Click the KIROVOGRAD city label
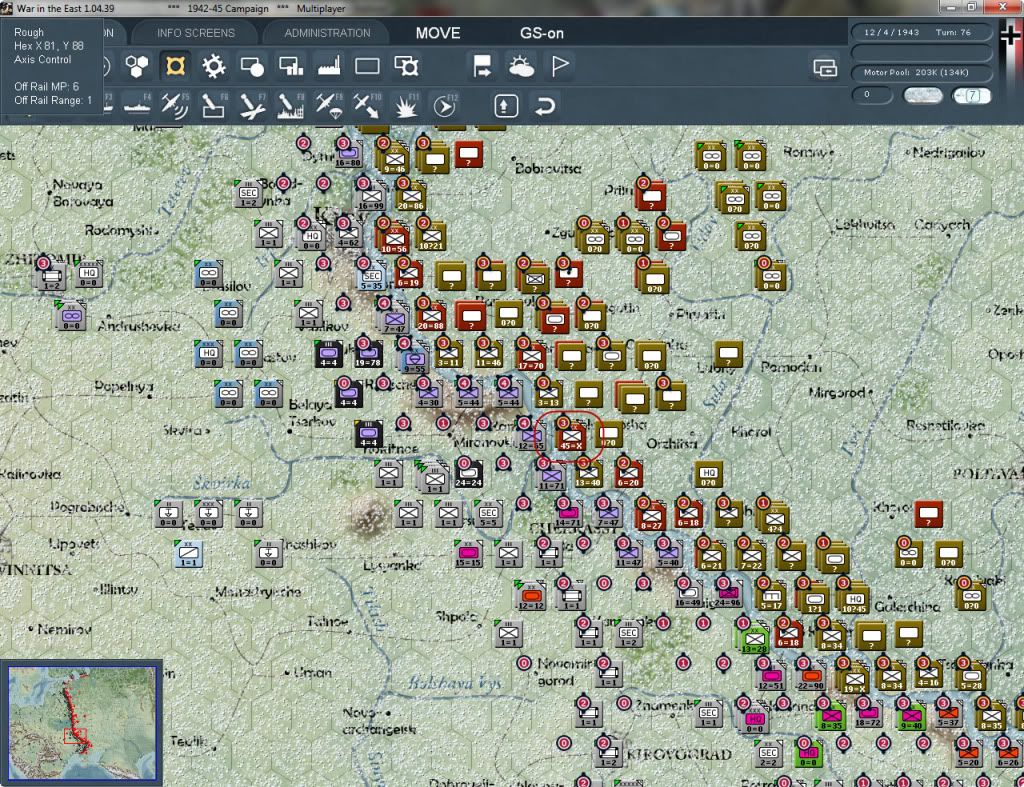The width and height of the screenshot is (1024, 787). point(679,755)
